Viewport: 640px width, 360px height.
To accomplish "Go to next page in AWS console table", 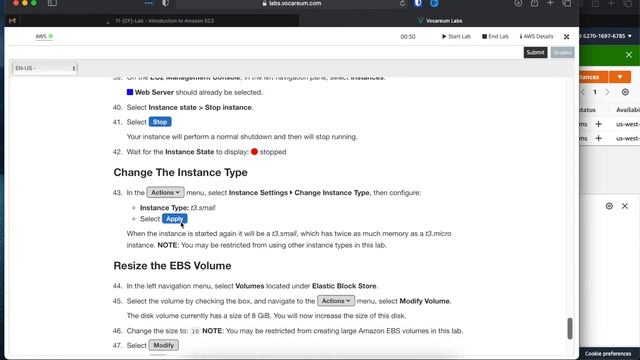I will point(607,92).
